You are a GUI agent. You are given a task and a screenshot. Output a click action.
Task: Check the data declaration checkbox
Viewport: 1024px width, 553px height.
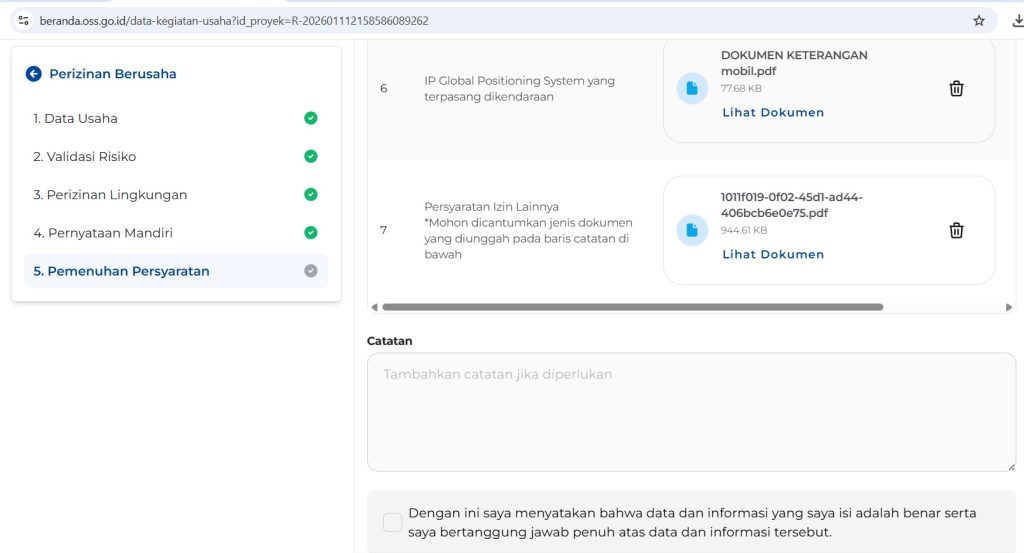[x=393, y=522]
